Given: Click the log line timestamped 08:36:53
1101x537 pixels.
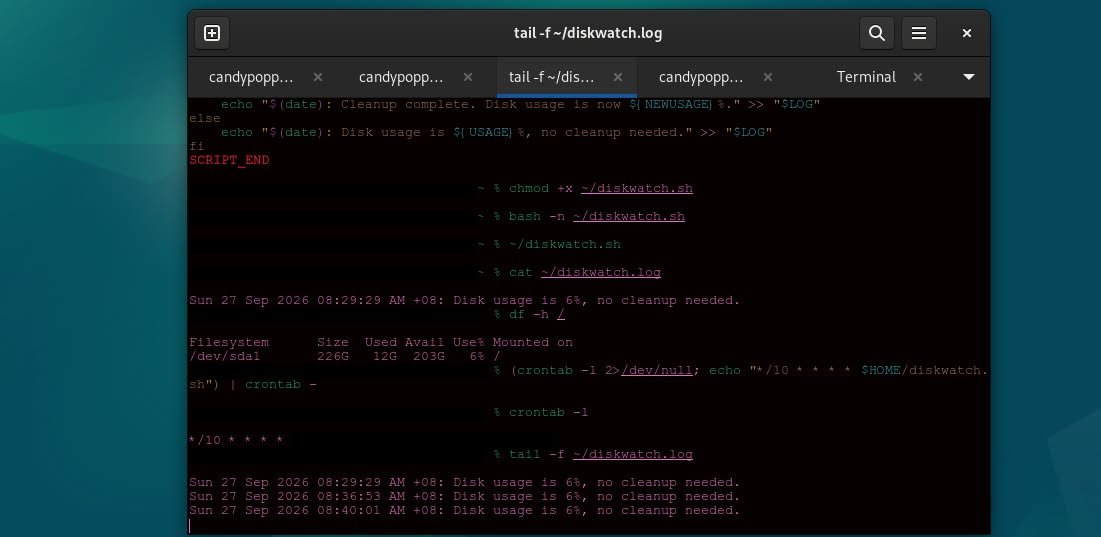Looking at the screenshot, I should [x=464, y=496].
